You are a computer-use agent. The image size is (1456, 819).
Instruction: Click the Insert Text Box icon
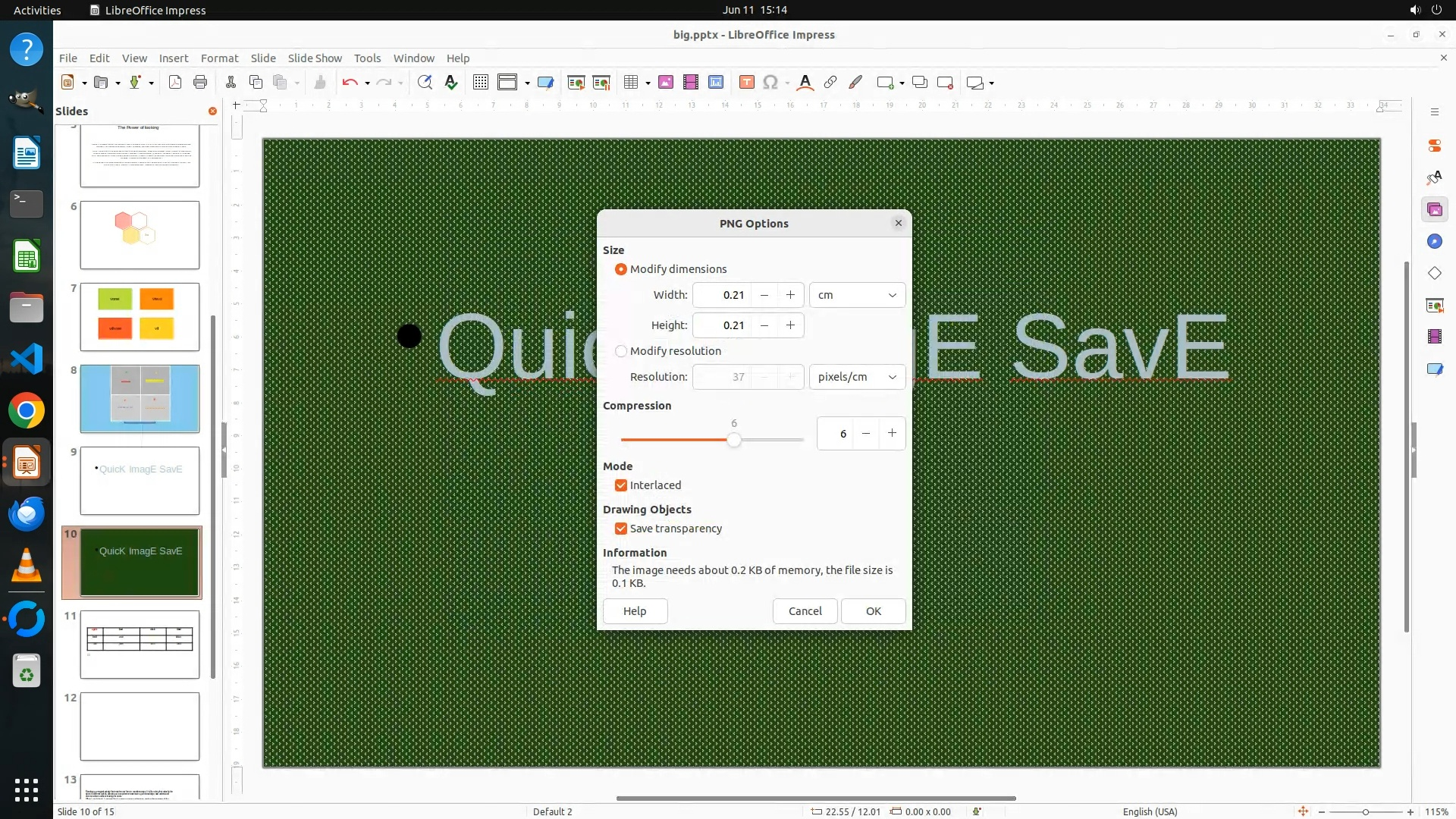coord(746,83)
